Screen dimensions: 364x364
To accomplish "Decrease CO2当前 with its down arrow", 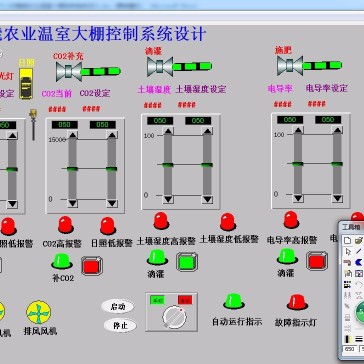I will coord(72,203).
